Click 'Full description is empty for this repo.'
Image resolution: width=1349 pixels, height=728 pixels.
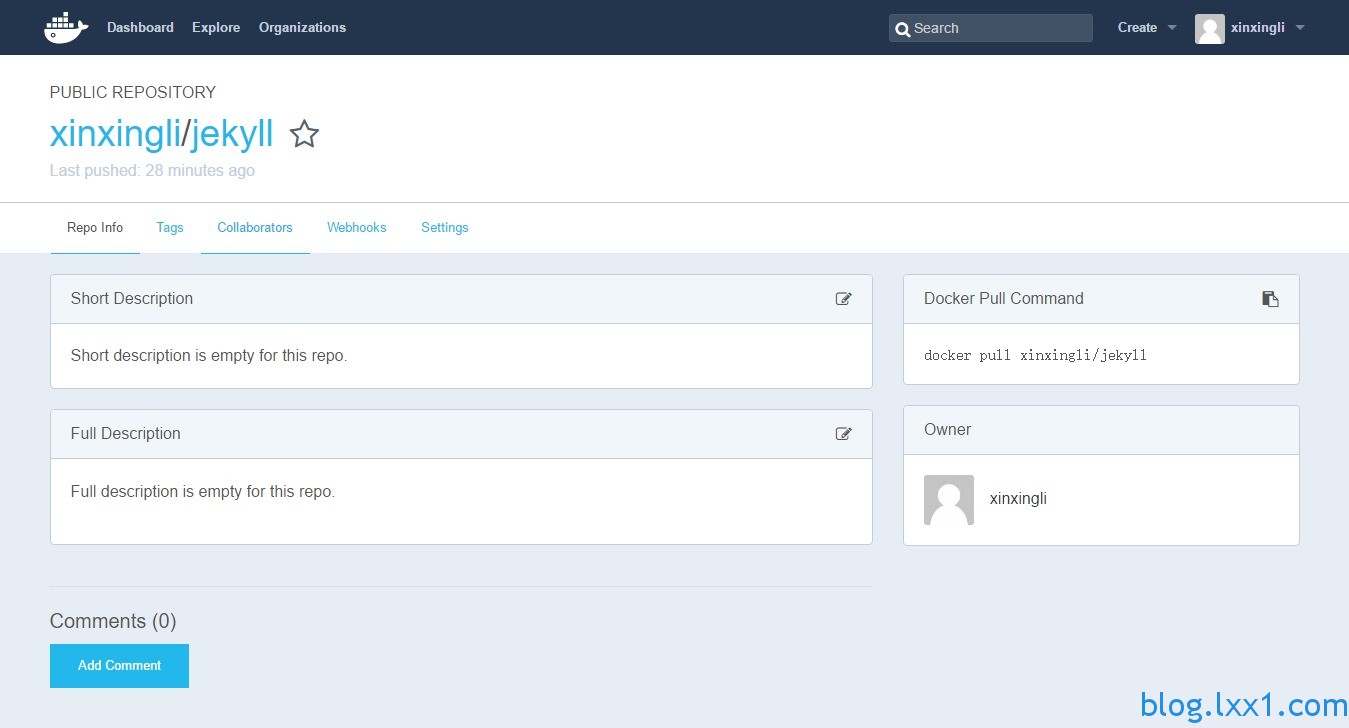point(203,492)
